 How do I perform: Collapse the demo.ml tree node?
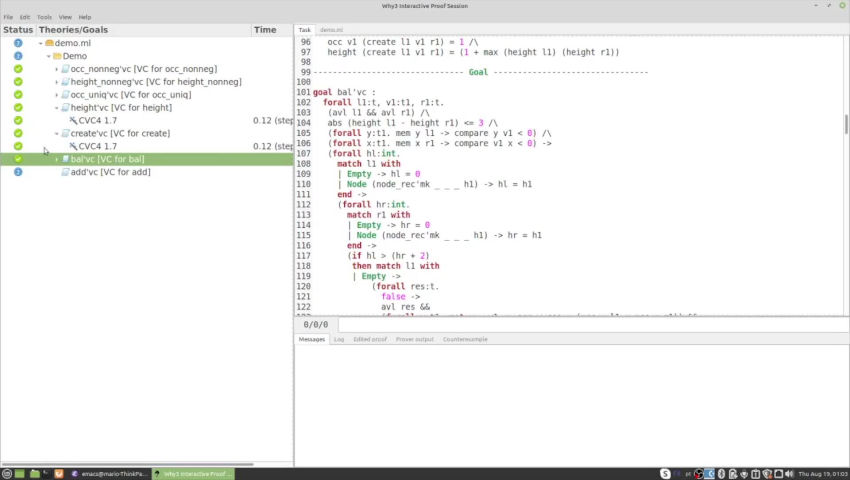pyautogui.click(x=41, y=43)
